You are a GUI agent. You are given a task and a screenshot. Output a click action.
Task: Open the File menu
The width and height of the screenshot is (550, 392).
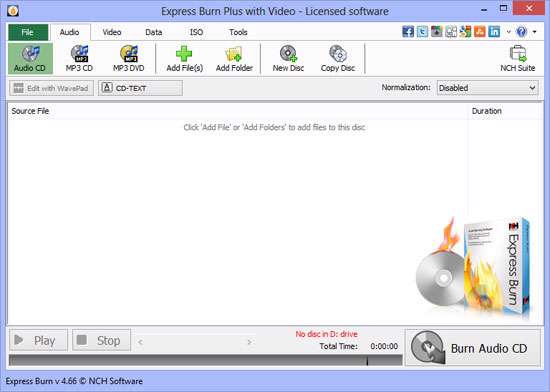click(x=28, y=32)
